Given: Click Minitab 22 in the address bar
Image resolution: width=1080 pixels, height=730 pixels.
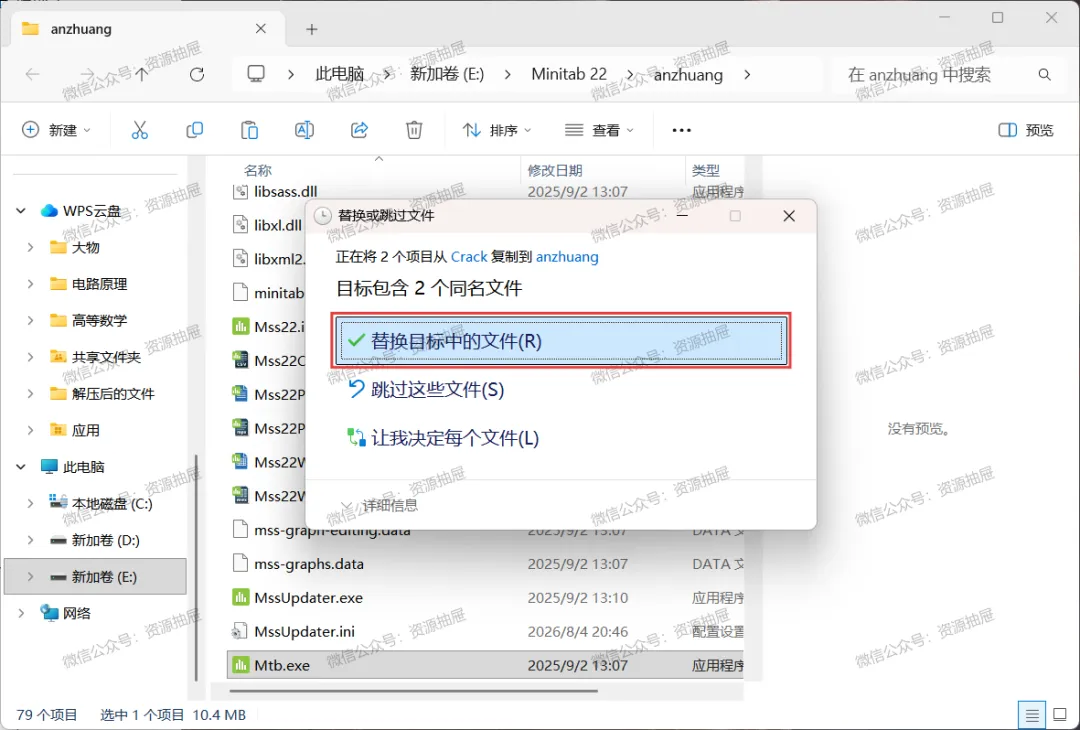Looking at the screenshot, I should (569, 74).
